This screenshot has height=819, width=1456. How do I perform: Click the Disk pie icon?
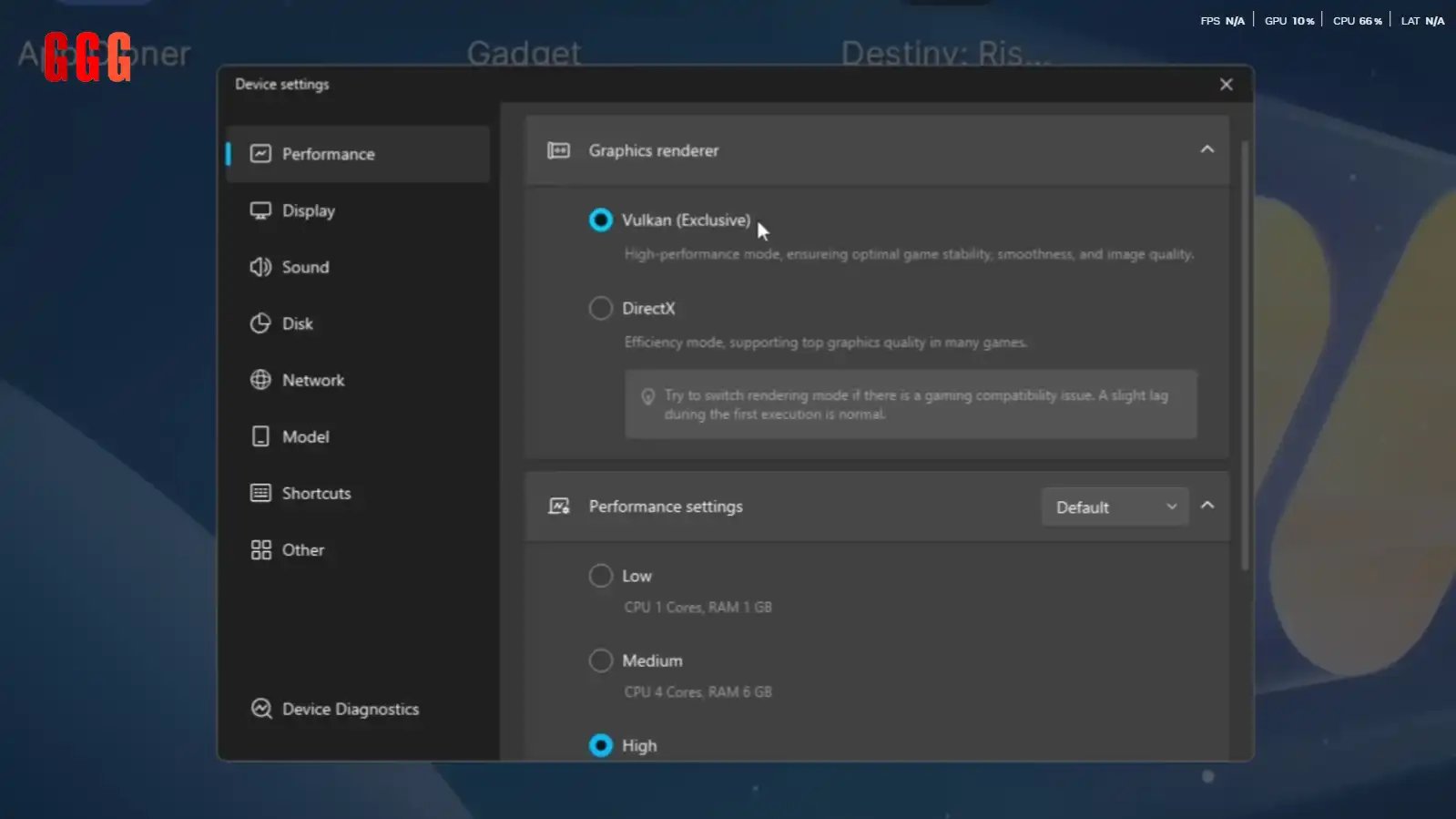[x=260, y=323]
